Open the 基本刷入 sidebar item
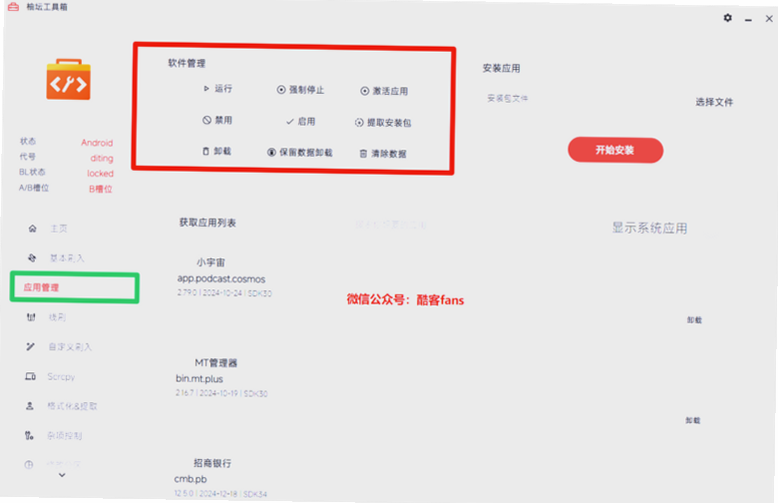The width and height of the screenshot is (778, 503). click(x=56, y=258)
